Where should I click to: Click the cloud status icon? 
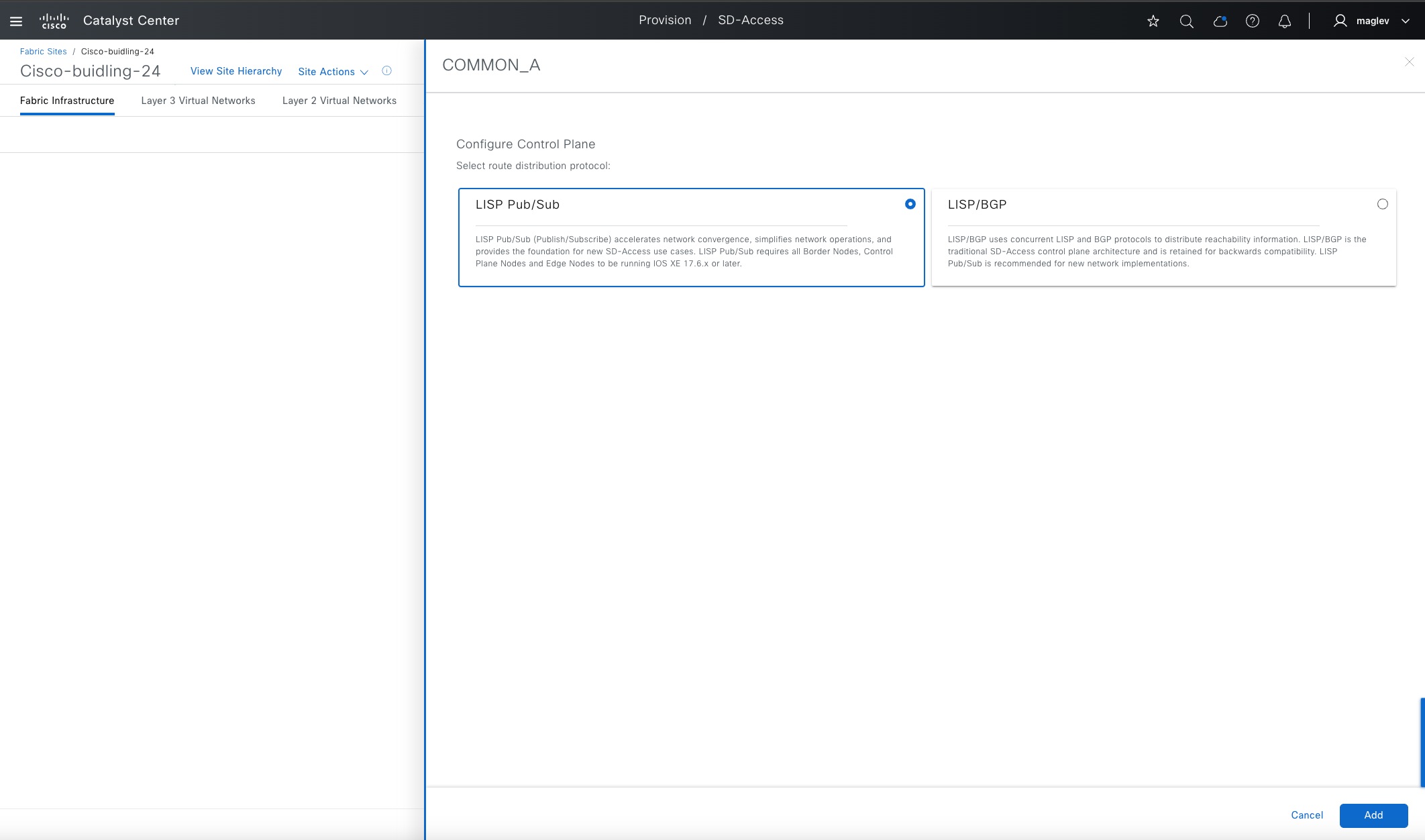(1220, 21)
